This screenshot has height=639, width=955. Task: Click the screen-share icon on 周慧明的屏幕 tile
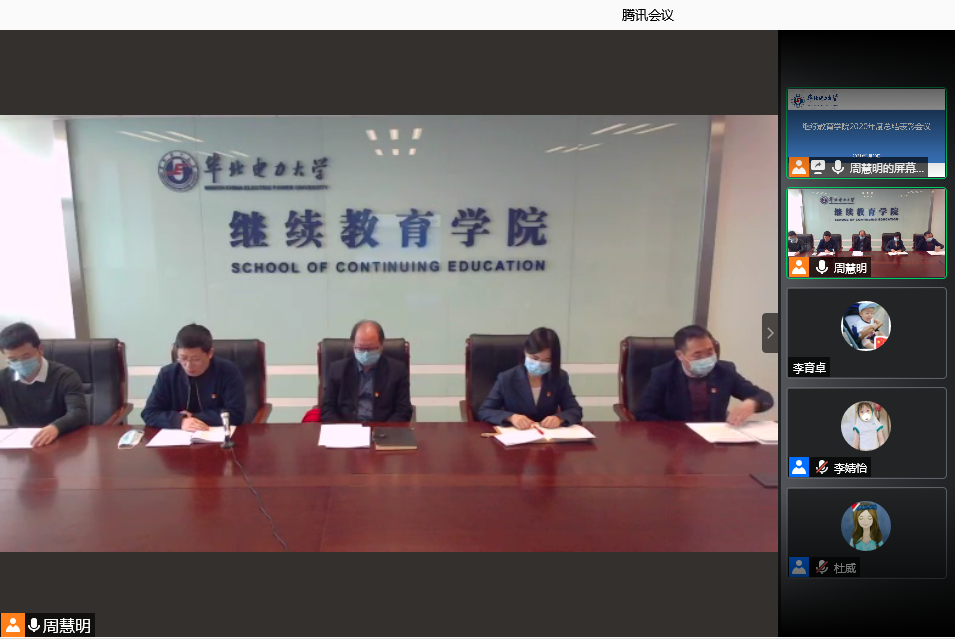pos(818,167)
